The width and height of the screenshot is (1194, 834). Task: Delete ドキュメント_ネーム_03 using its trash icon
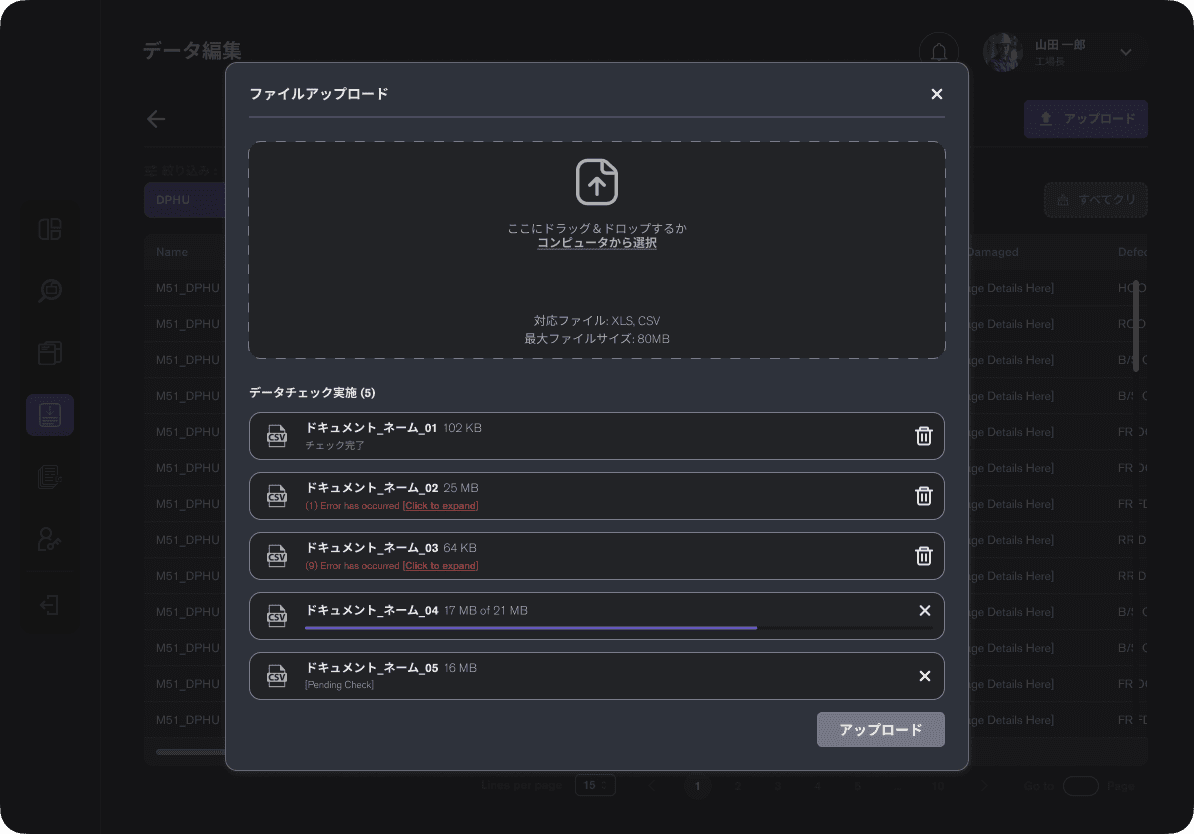click(x=923, y=556)
